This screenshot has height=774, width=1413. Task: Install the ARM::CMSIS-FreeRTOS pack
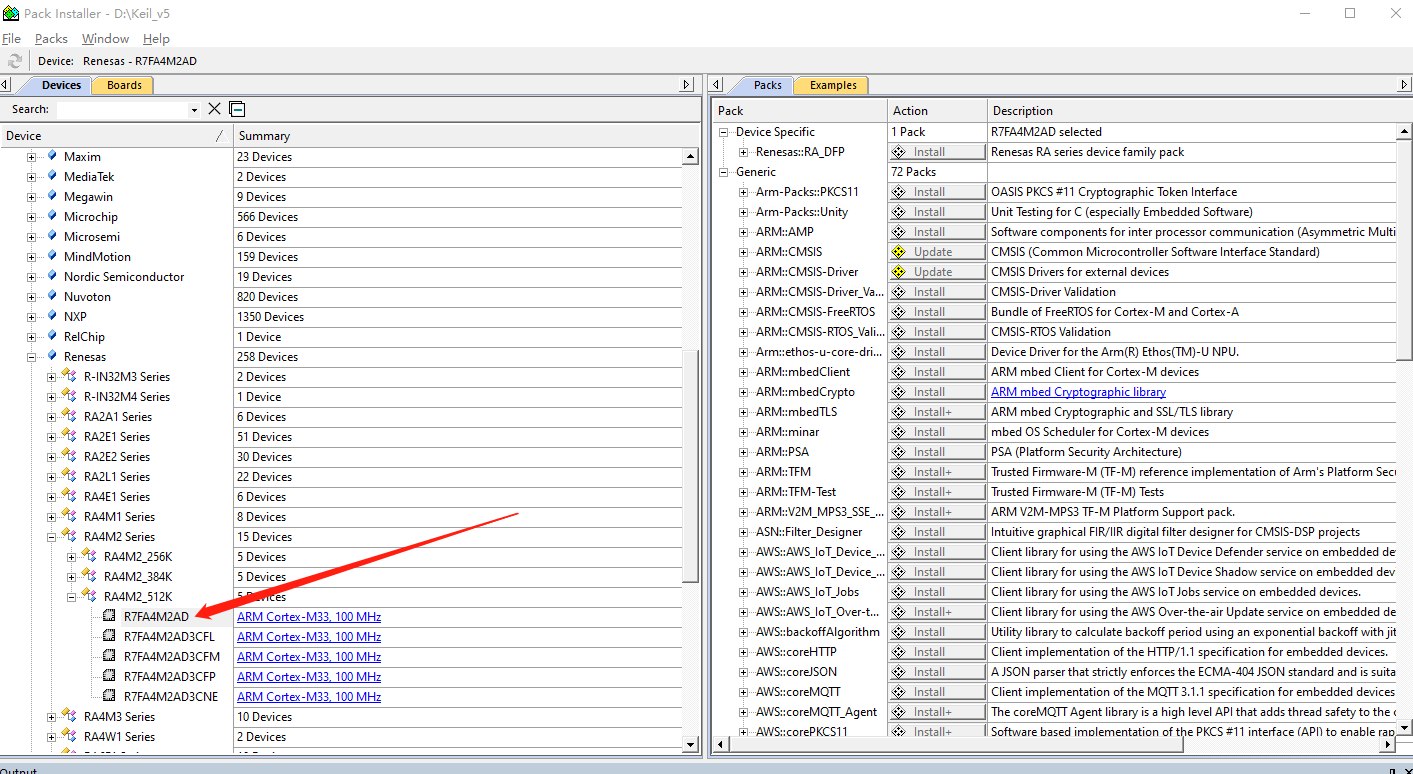coord(937,312)
